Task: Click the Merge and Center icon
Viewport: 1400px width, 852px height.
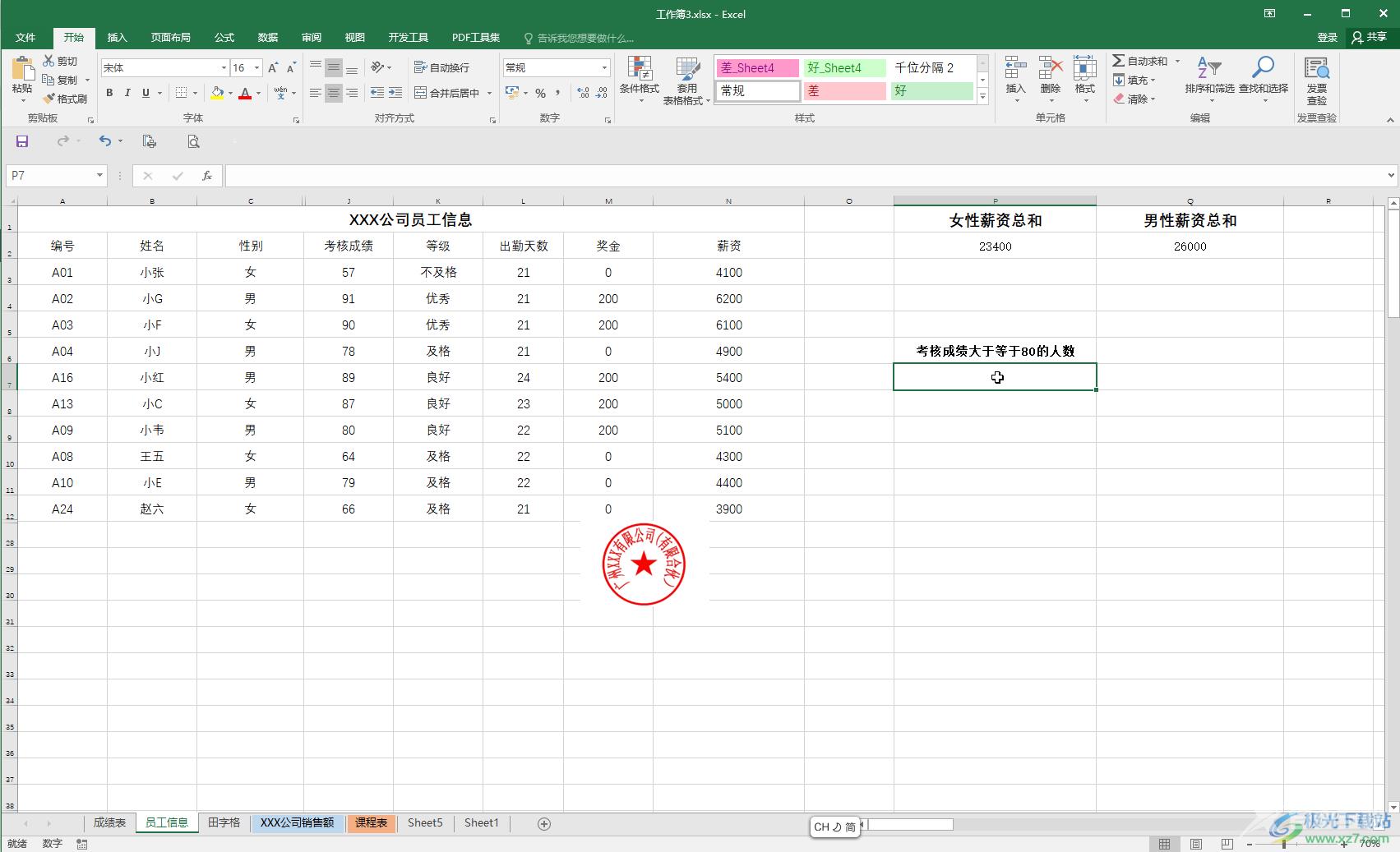Action: click(x=420, y=93)
